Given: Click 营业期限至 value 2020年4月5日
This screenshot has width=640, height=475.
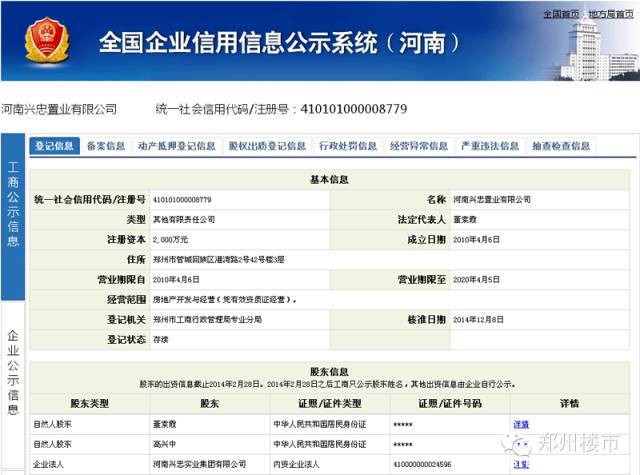Looking at the screenshot, I should tap(476, 280).
